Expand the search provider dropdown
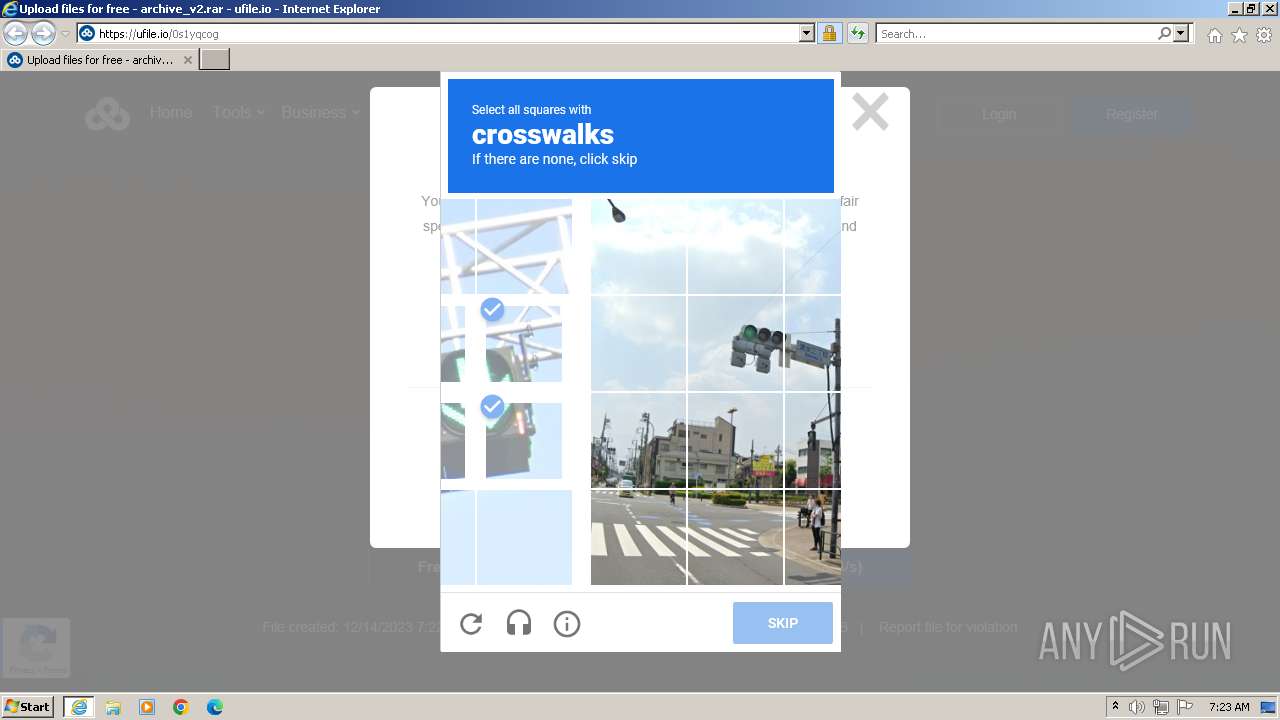This screenshot has width=1280, height=720. 1181,34
